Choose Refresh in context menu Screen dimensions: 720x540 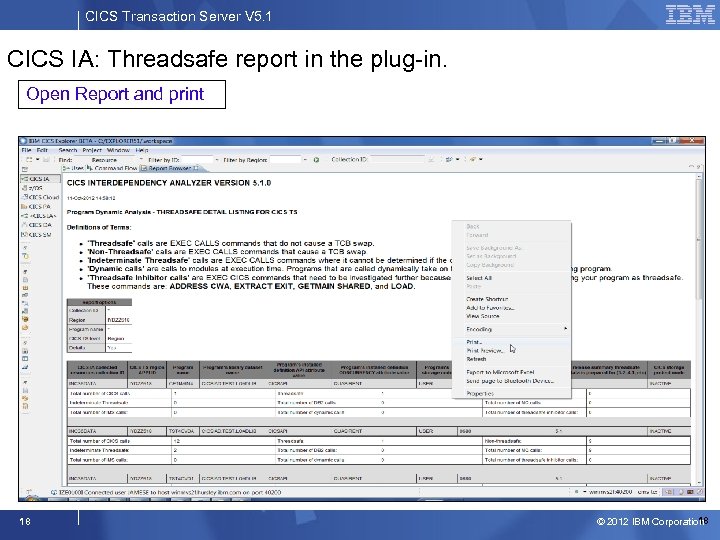pos(476,359)
